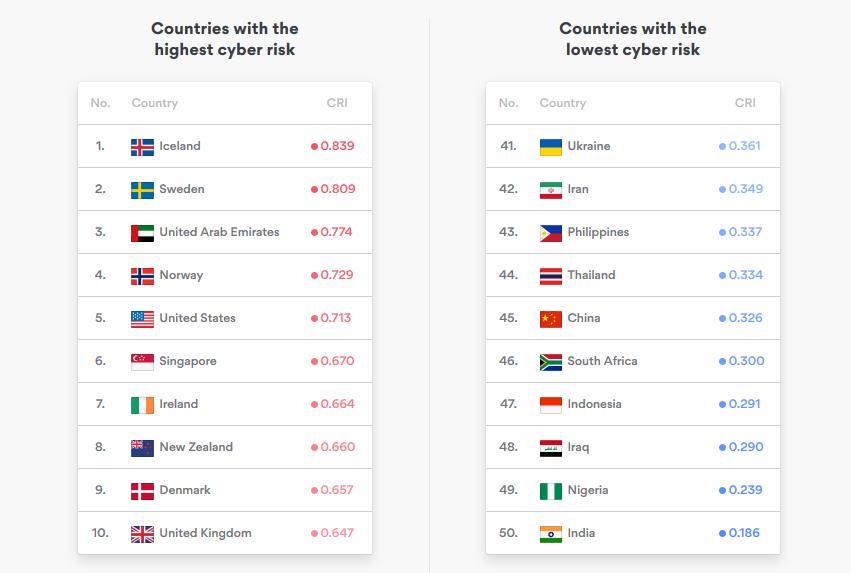Click the Singapore flag icon
Screen dimensions: 851x573
pyautogui.click(x=142, y=362)
